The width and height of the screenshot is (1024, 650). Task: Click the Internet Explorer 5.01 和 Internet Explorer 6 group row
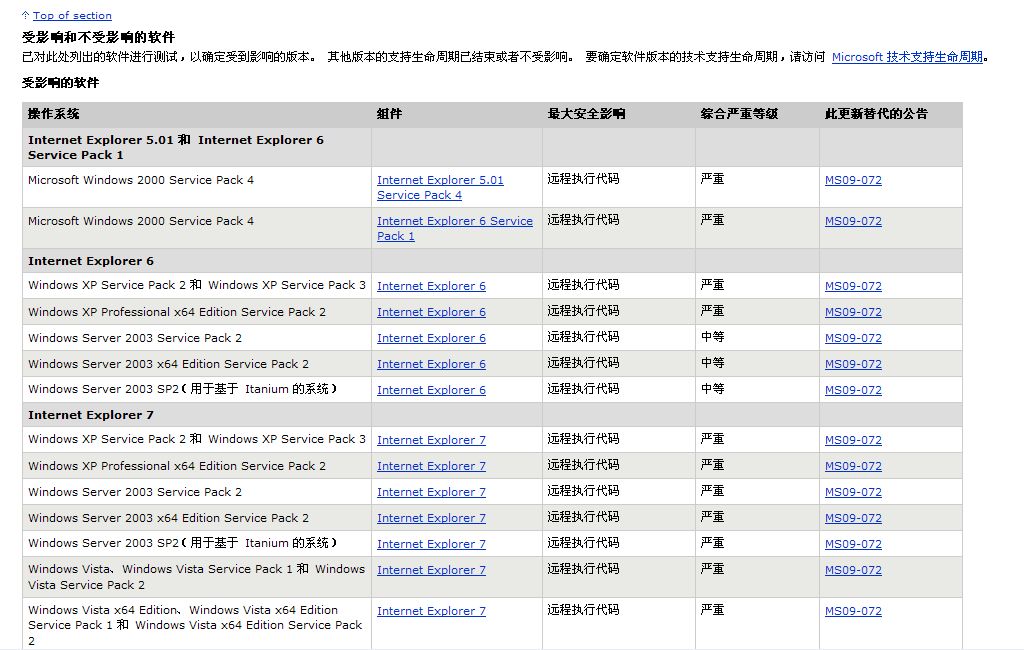point(492,147)
